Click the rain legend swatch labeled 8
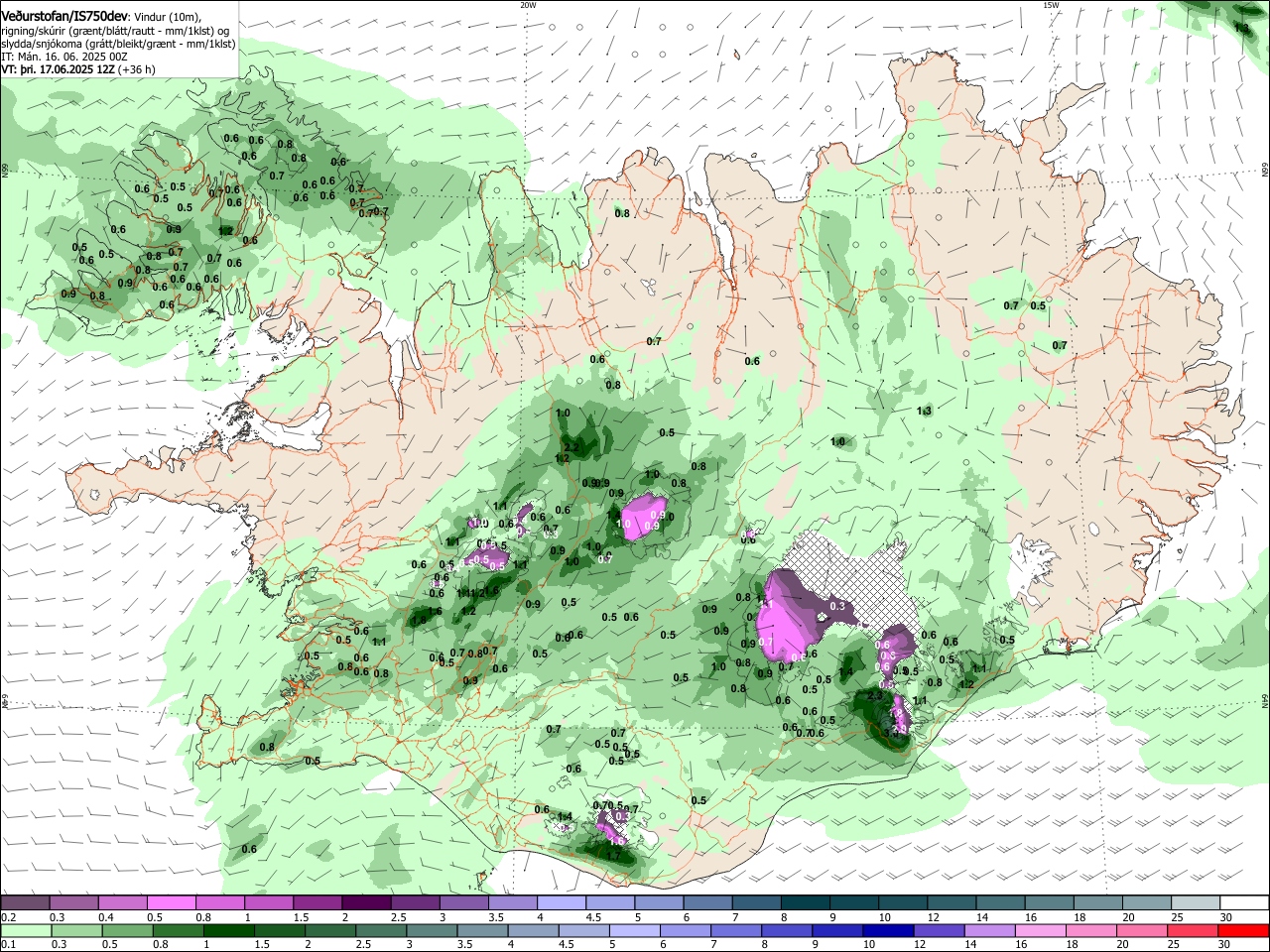This screenshot has height=952, width=1270. (x=788, y=930)
